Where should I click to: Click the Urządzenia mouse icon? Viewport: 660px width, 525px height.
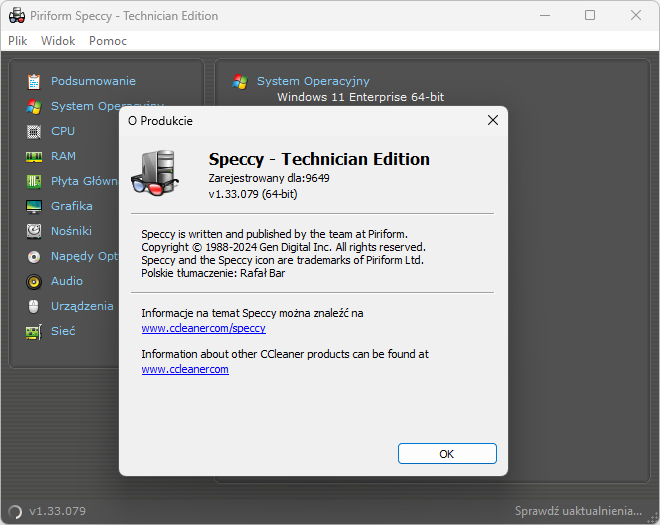(x=34, y=306)
